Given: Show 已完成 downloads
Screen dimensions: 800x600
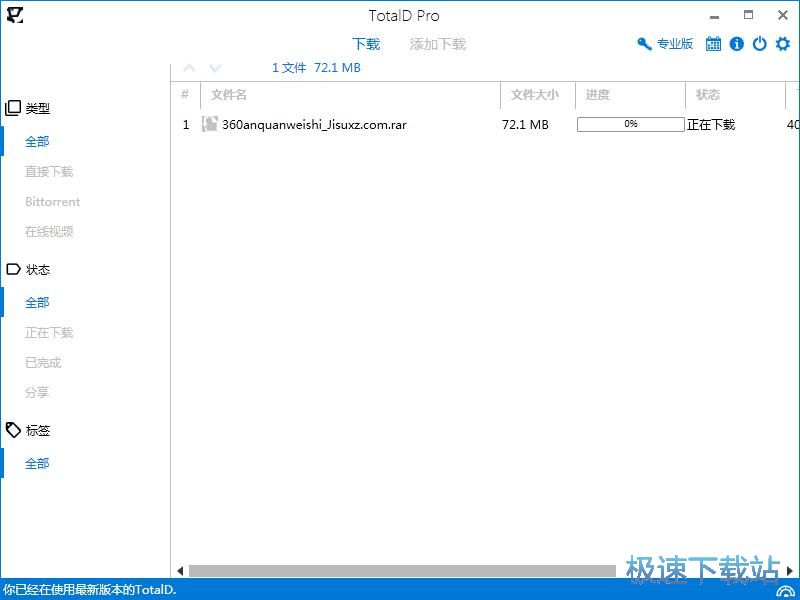Looking at the screenshot, I should pyautogui.click(x=43, y=363).
